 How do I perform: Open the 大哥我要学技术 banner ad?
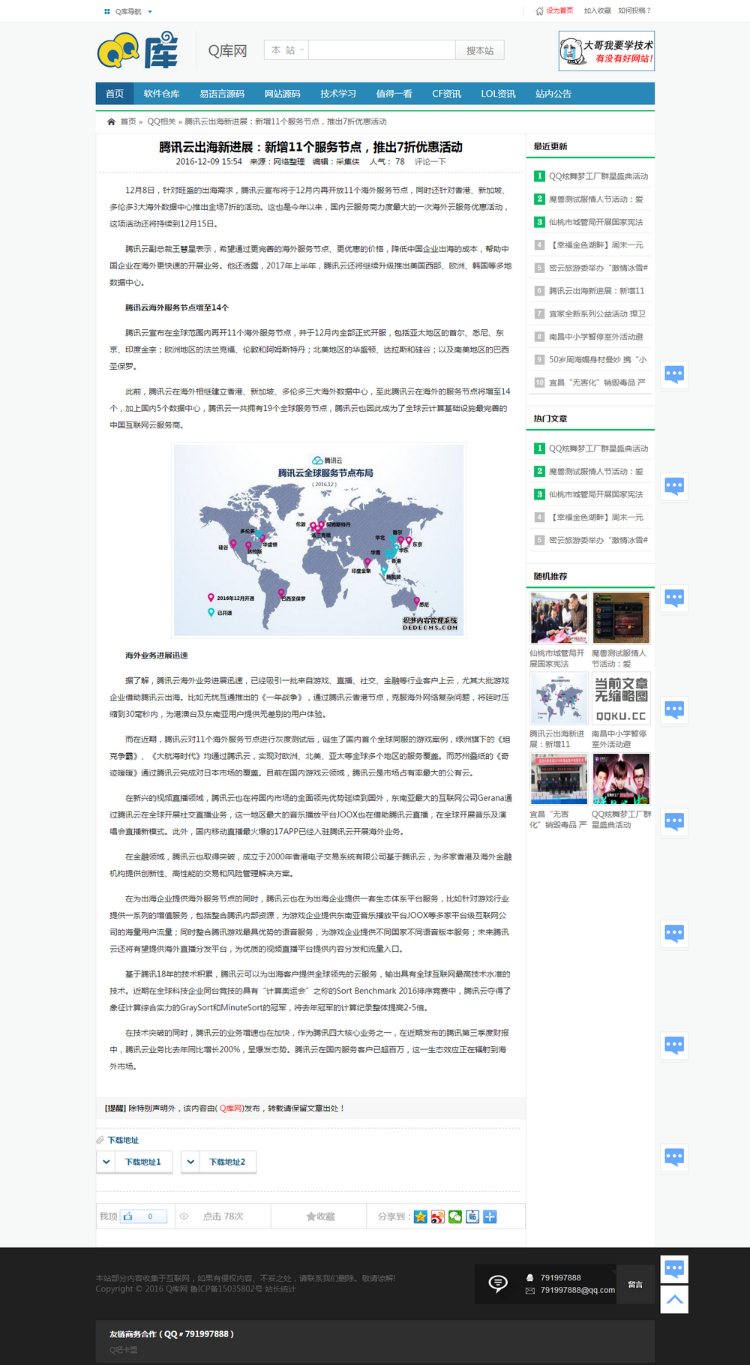[x=606, y=51]
